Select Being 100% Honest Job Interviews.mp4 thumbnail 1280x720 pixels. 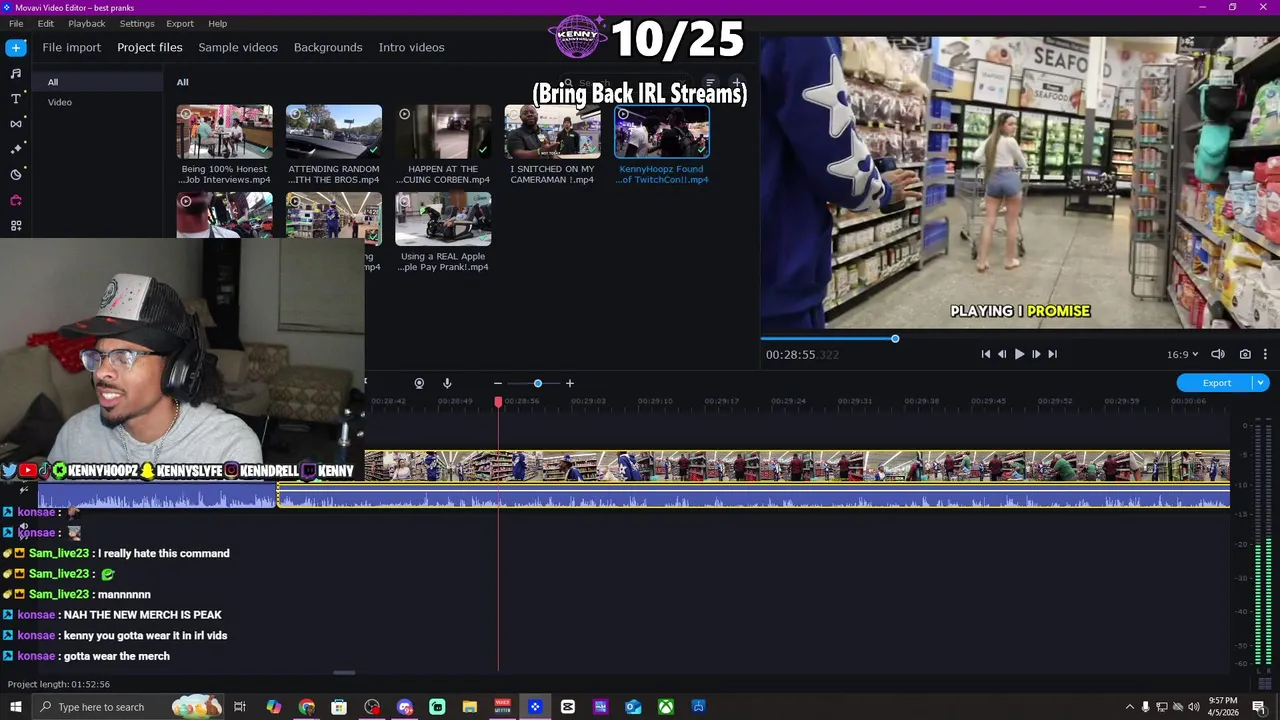point(225,132)
